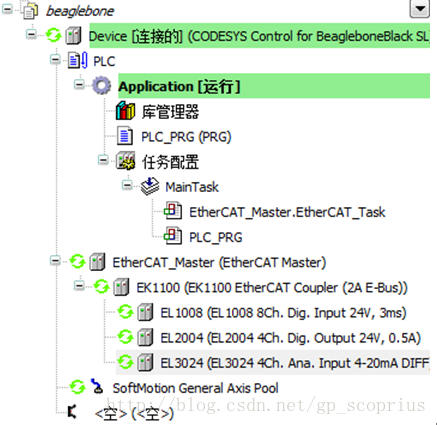Collapse the Device tree node
The height and width of the screenshot is (425, 437).
pyautogui.click(x=31, y=34)
